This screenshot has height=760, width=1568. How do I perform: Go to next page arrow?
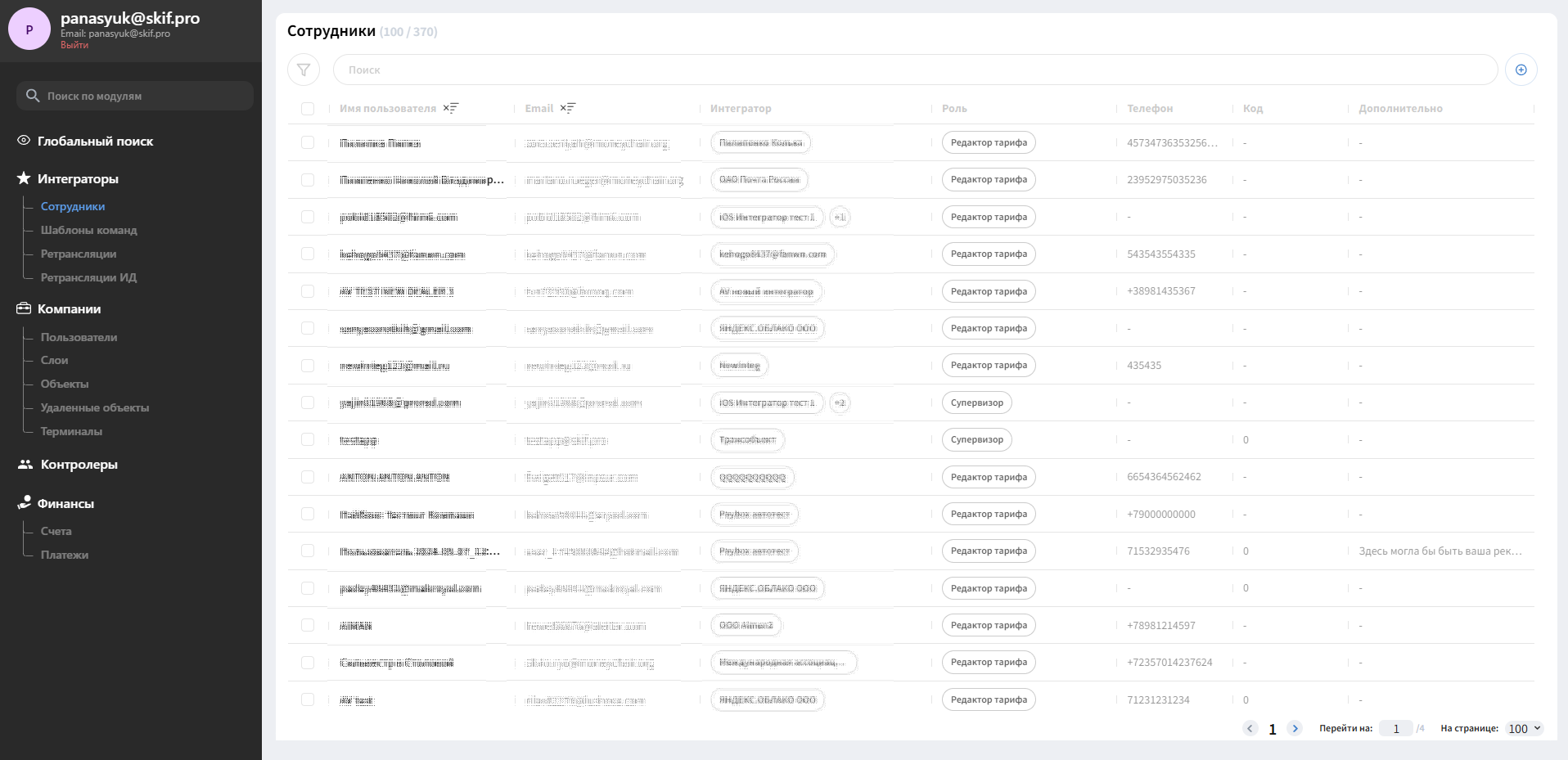coord(1295,728)
